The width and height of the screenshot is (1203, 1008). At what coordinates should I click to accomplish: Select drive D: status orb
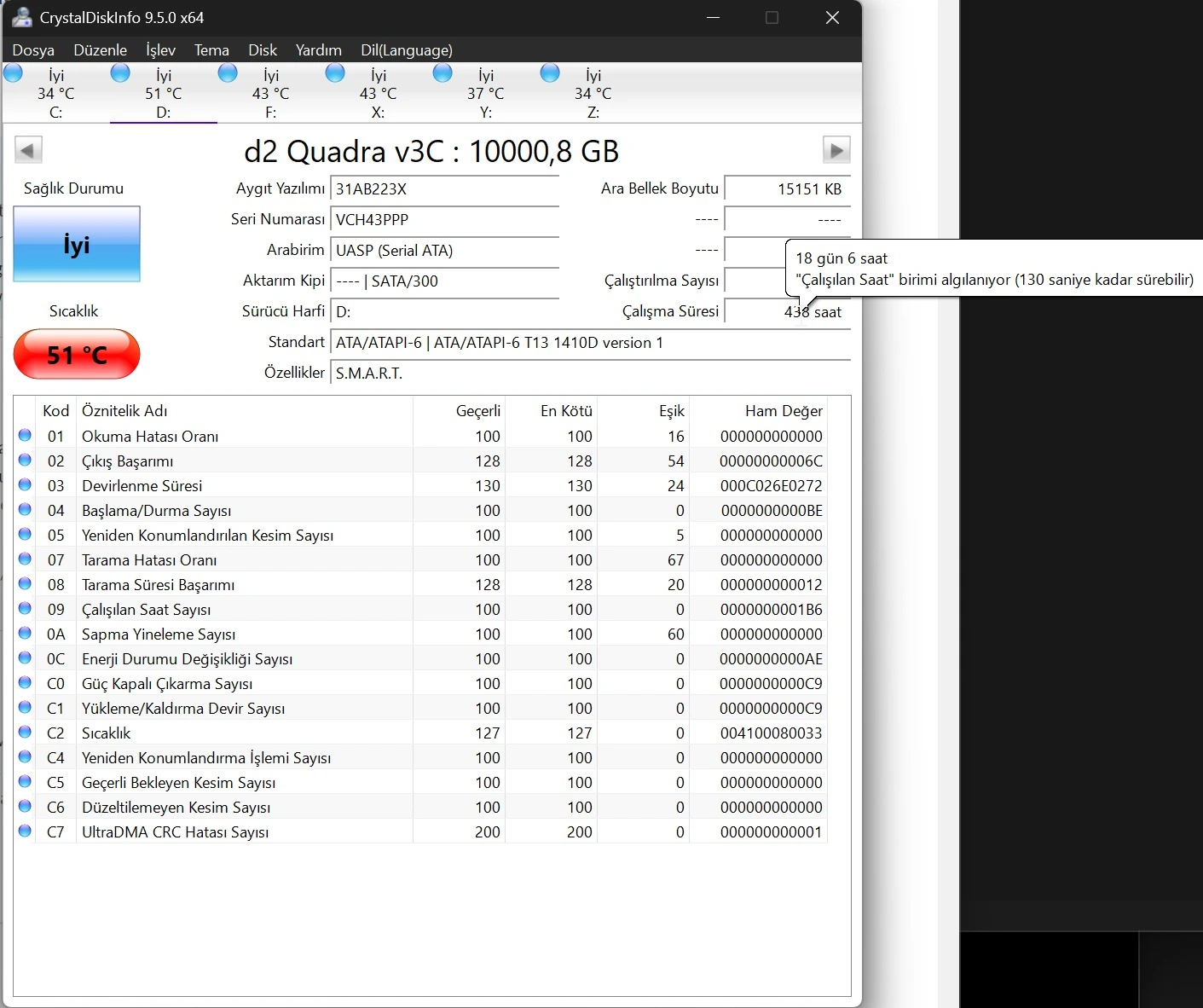tap(121, 73)
